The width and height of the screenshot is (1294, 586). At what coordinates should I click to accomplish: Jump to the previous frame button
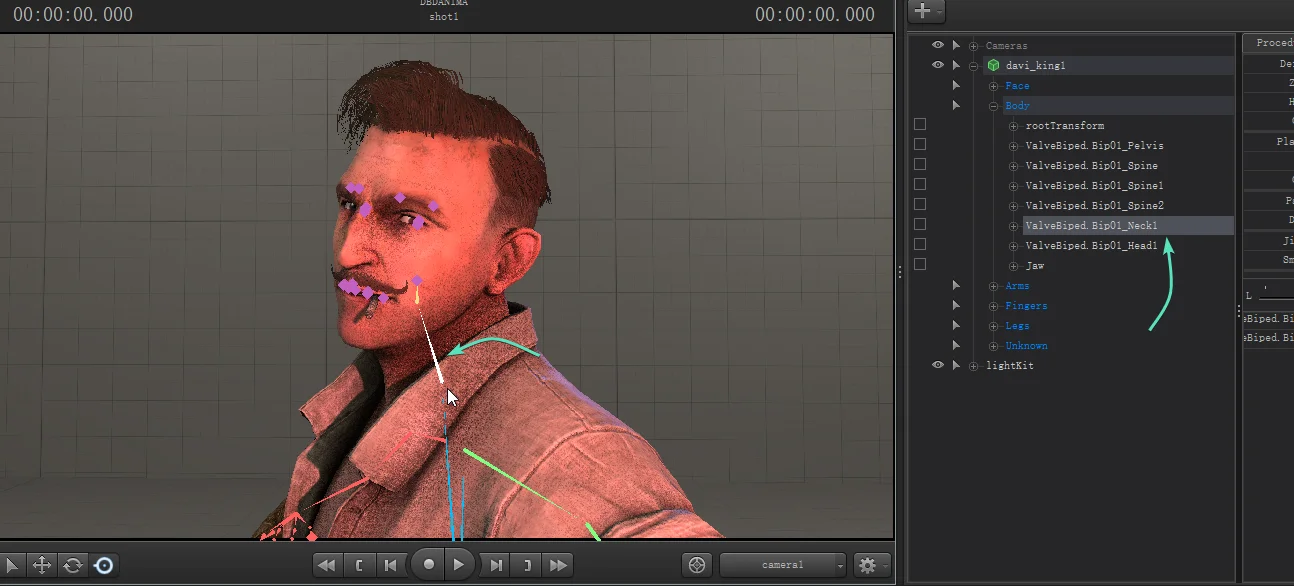tap(390, 565)
